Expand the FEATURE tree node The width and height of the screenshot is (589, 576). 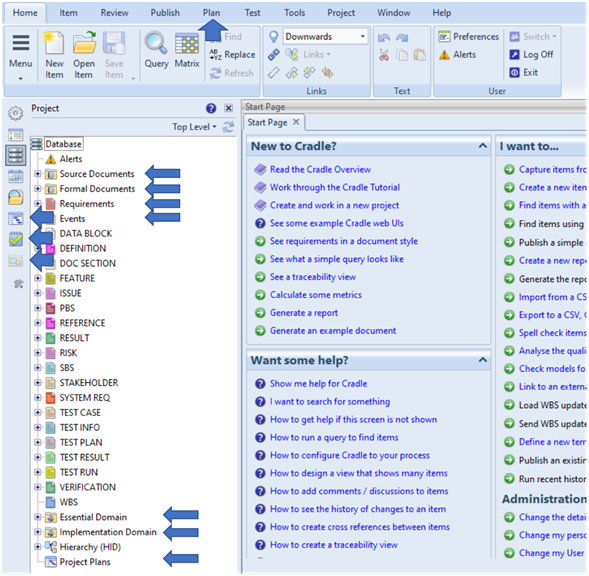(x=38, y=278)
